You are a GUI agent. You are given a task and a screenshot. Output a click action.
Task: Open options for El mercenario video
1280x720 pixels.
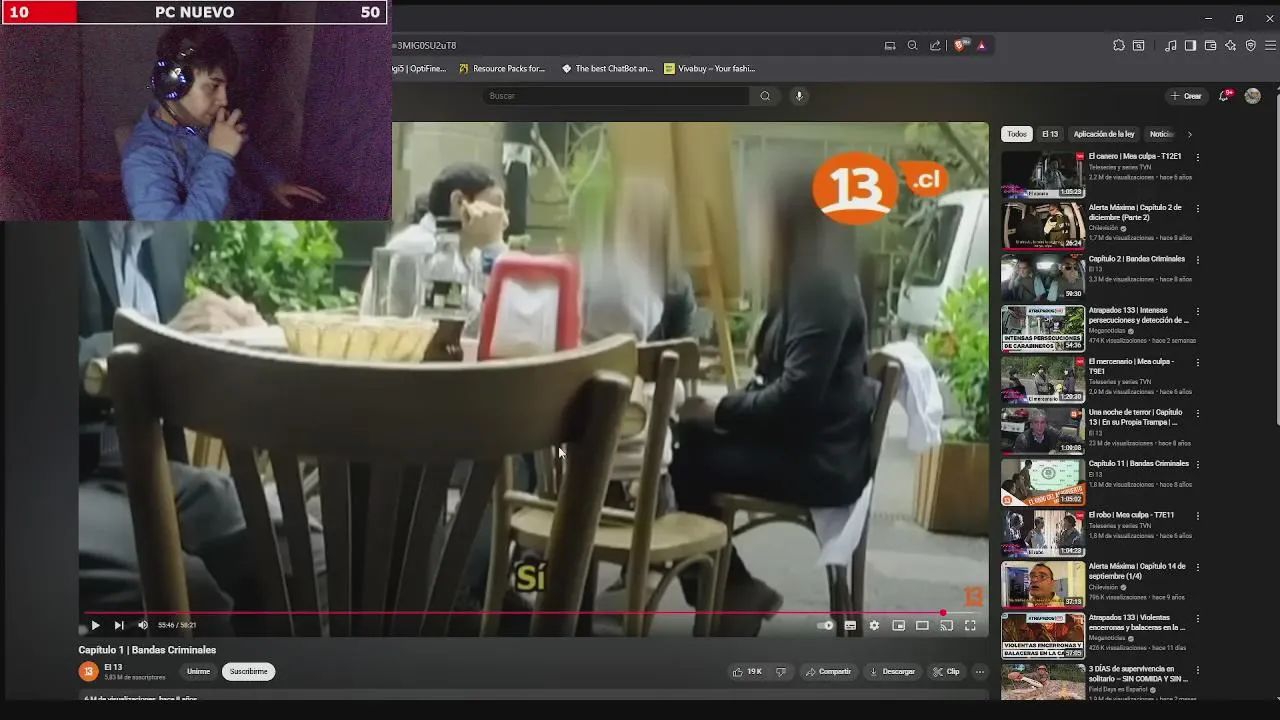[x=1198, y=362]
